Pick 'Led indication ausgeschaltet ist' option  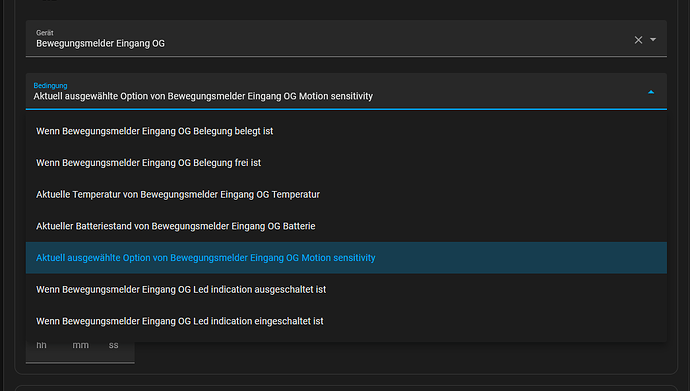[x=346, y=289]
